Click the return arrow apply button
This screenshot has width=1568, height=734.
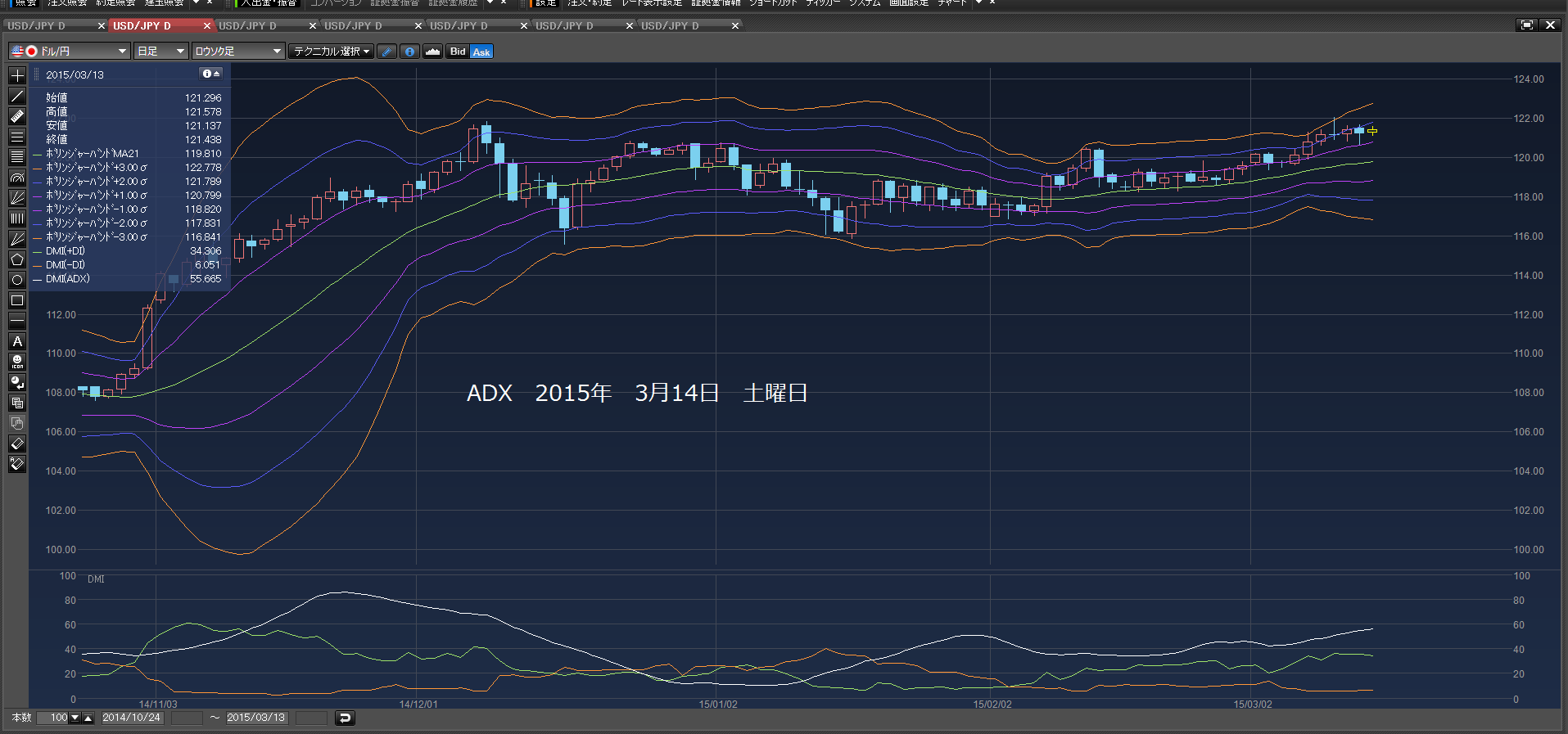[x=345, y=718]
